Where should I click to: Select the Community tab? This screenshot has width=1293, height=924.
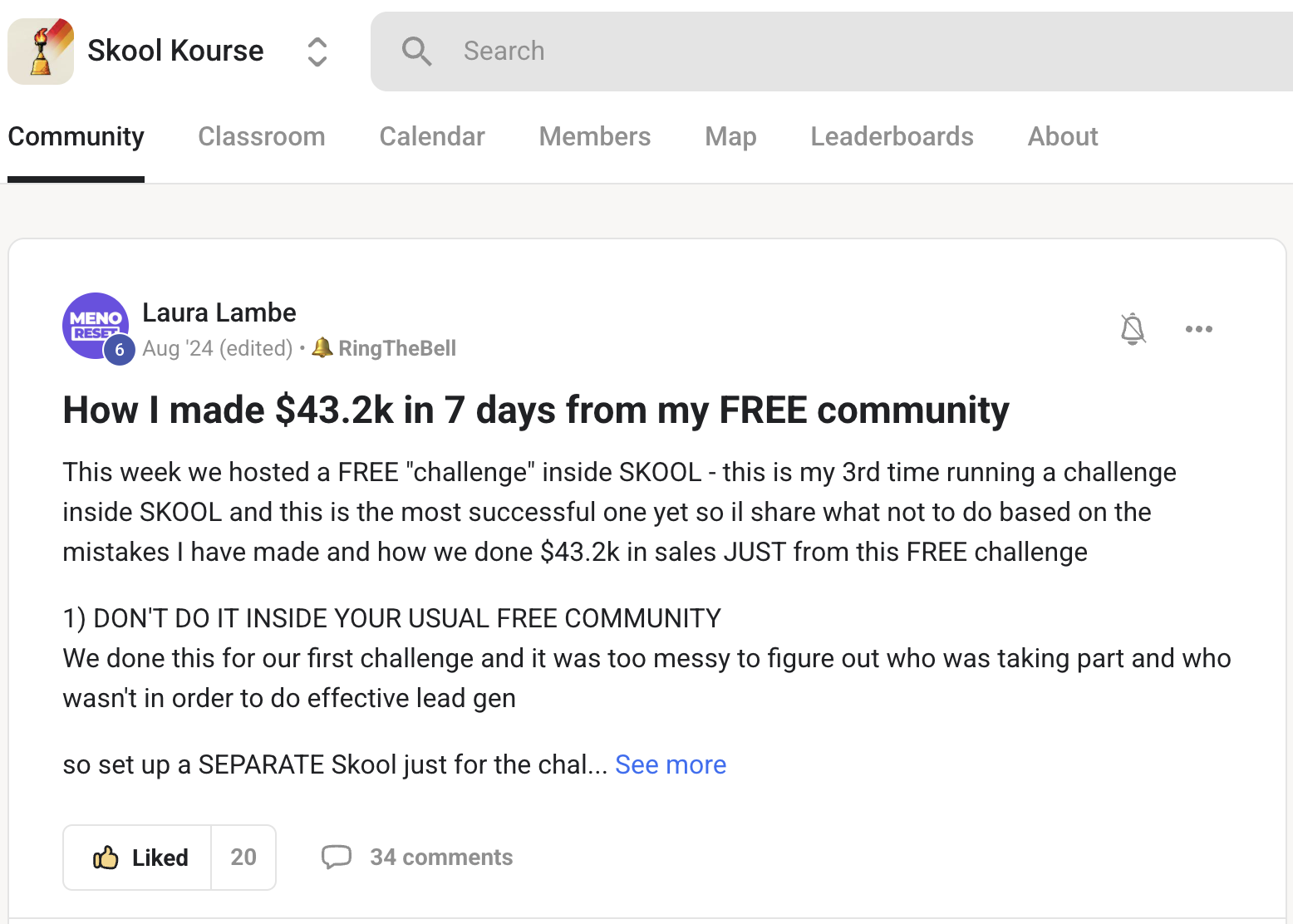click(x=76, y=136)
